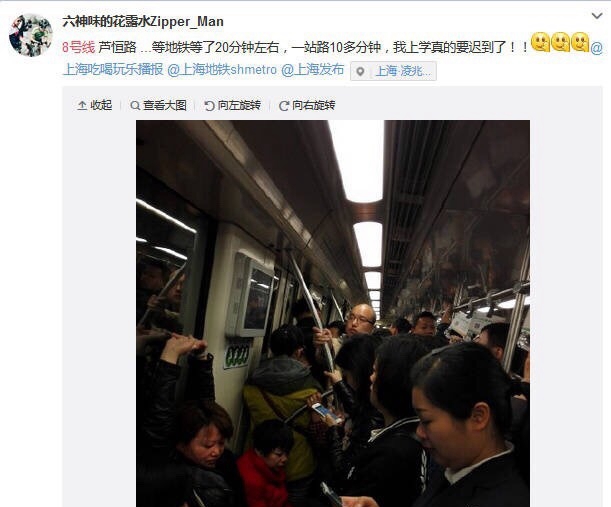Click the magnifier icon for large view

135,106
